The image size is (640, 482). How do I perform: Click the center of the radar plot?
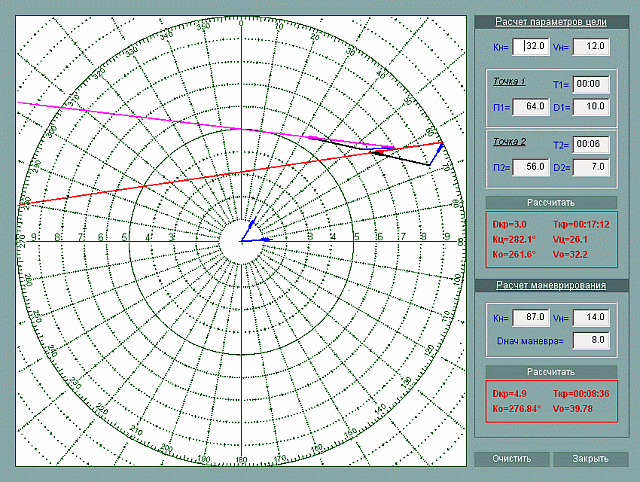point(241,241)
